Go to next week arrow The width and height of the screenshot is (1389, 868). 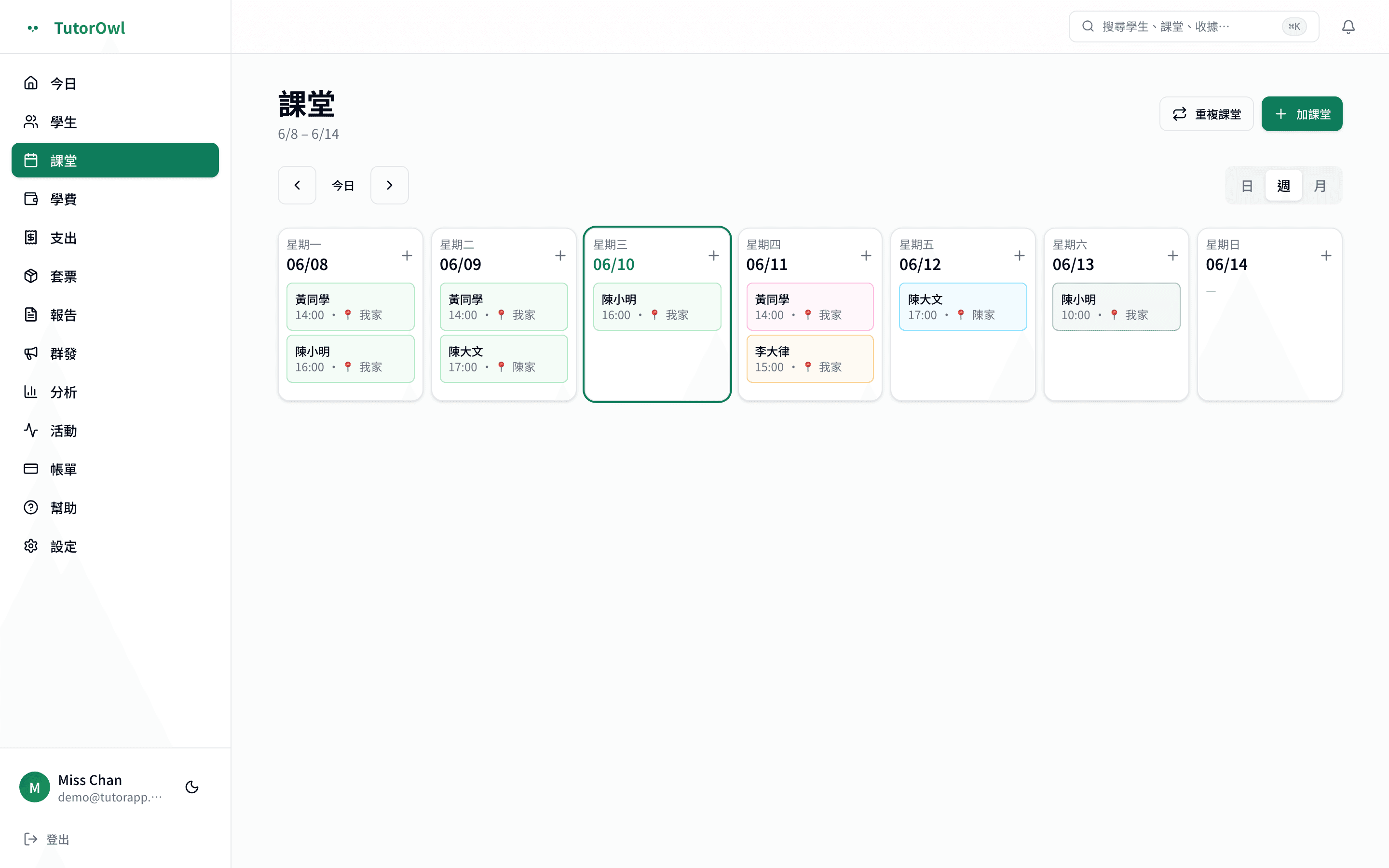click(389, 186)
